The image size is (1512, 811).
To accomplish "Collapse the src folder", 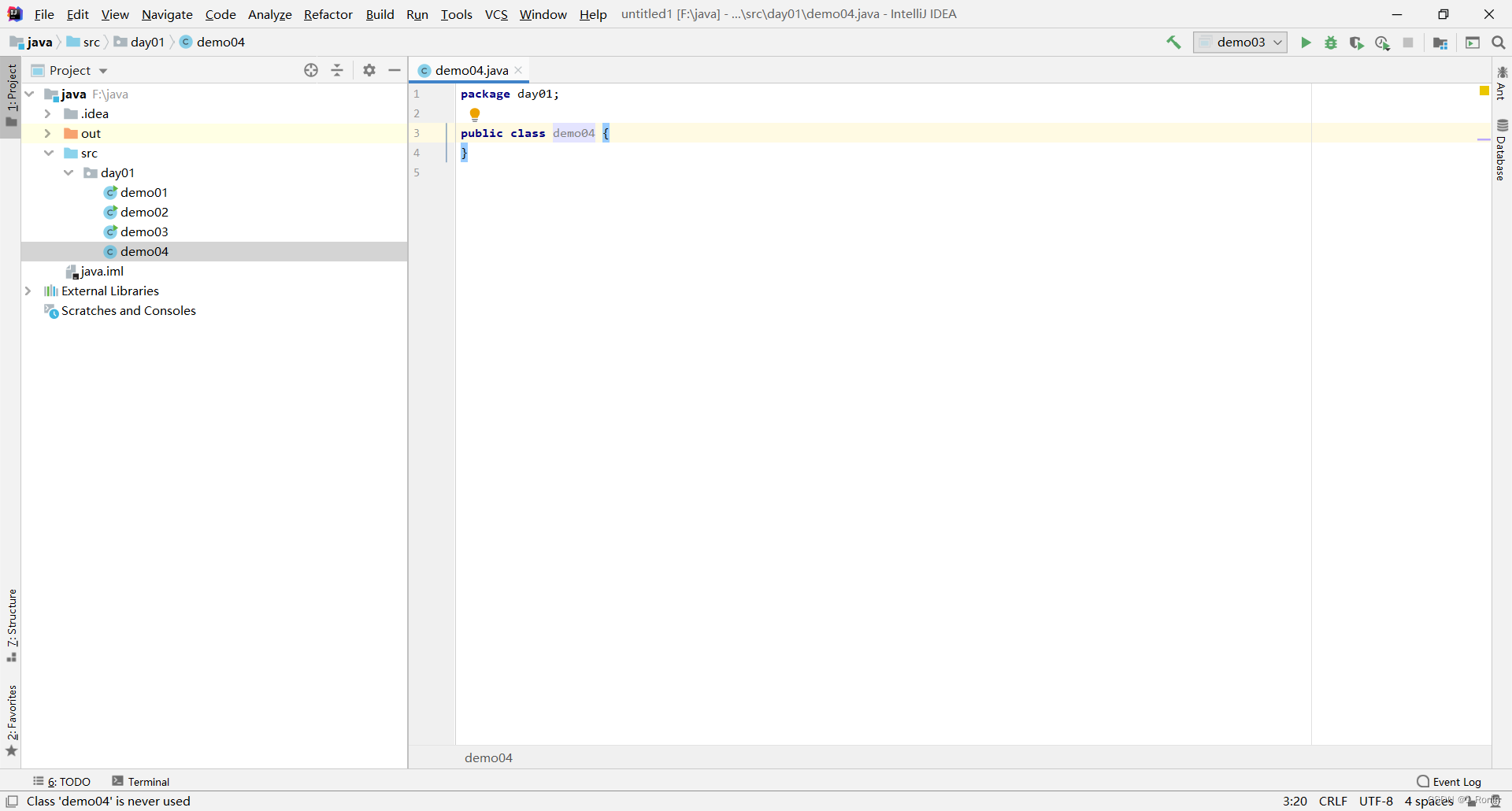I will click(49, 153).
